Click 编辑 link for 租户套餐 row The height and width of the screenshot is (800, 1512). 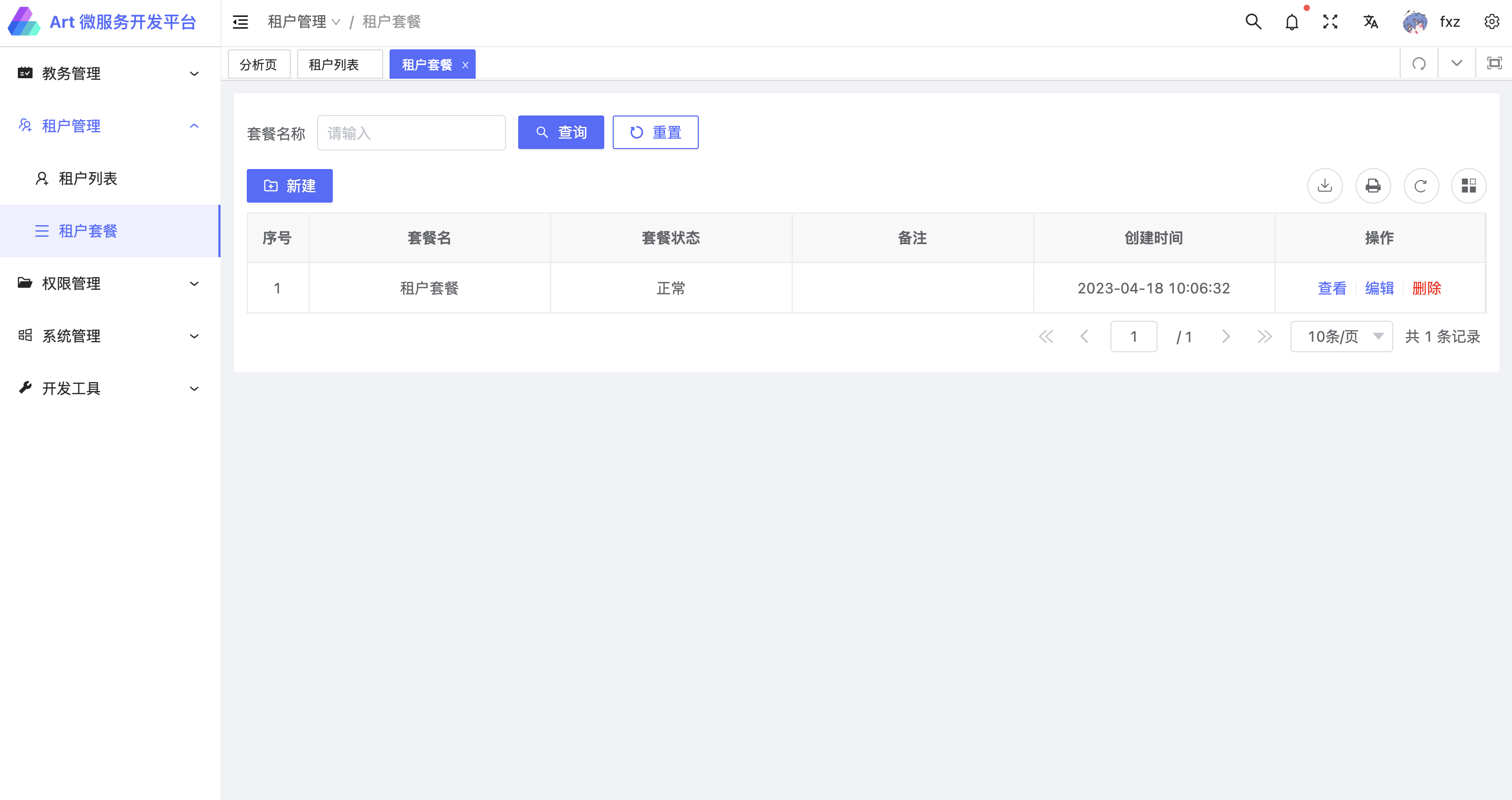(x=1379, y=288)
